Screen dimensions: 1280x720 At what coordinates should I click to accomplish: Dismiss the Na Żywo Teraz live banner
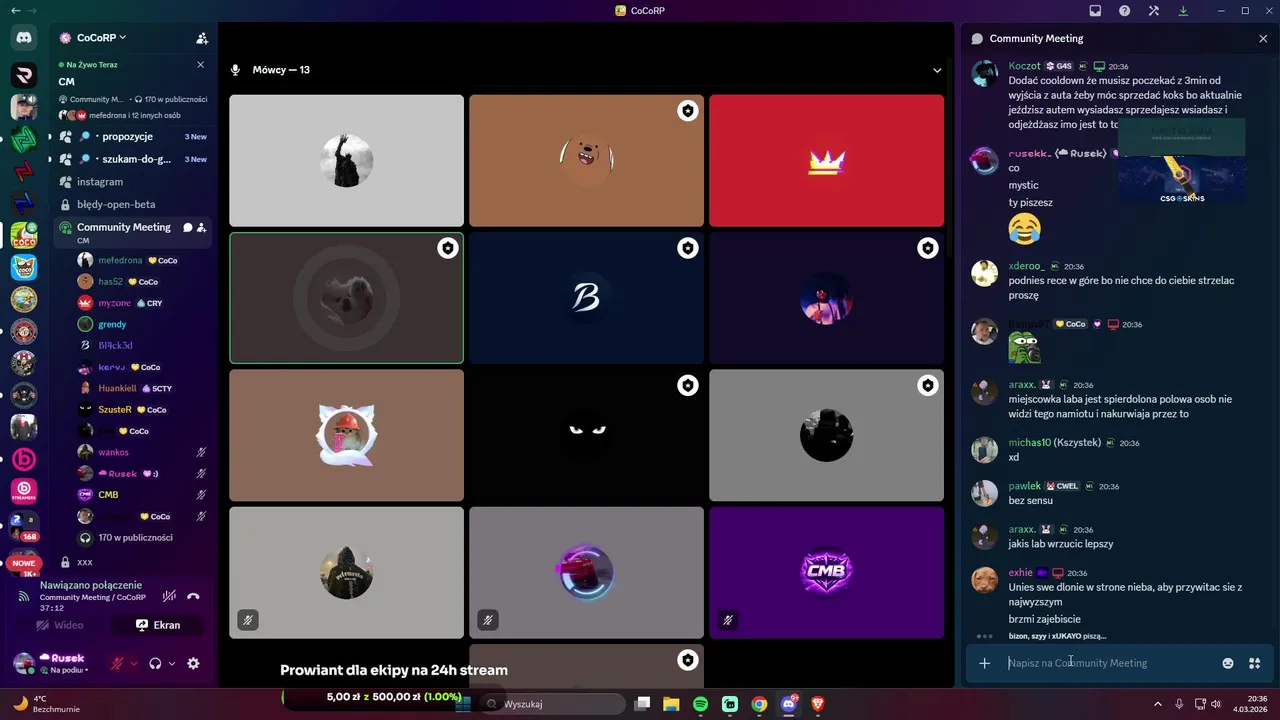[x=200, y=65]
